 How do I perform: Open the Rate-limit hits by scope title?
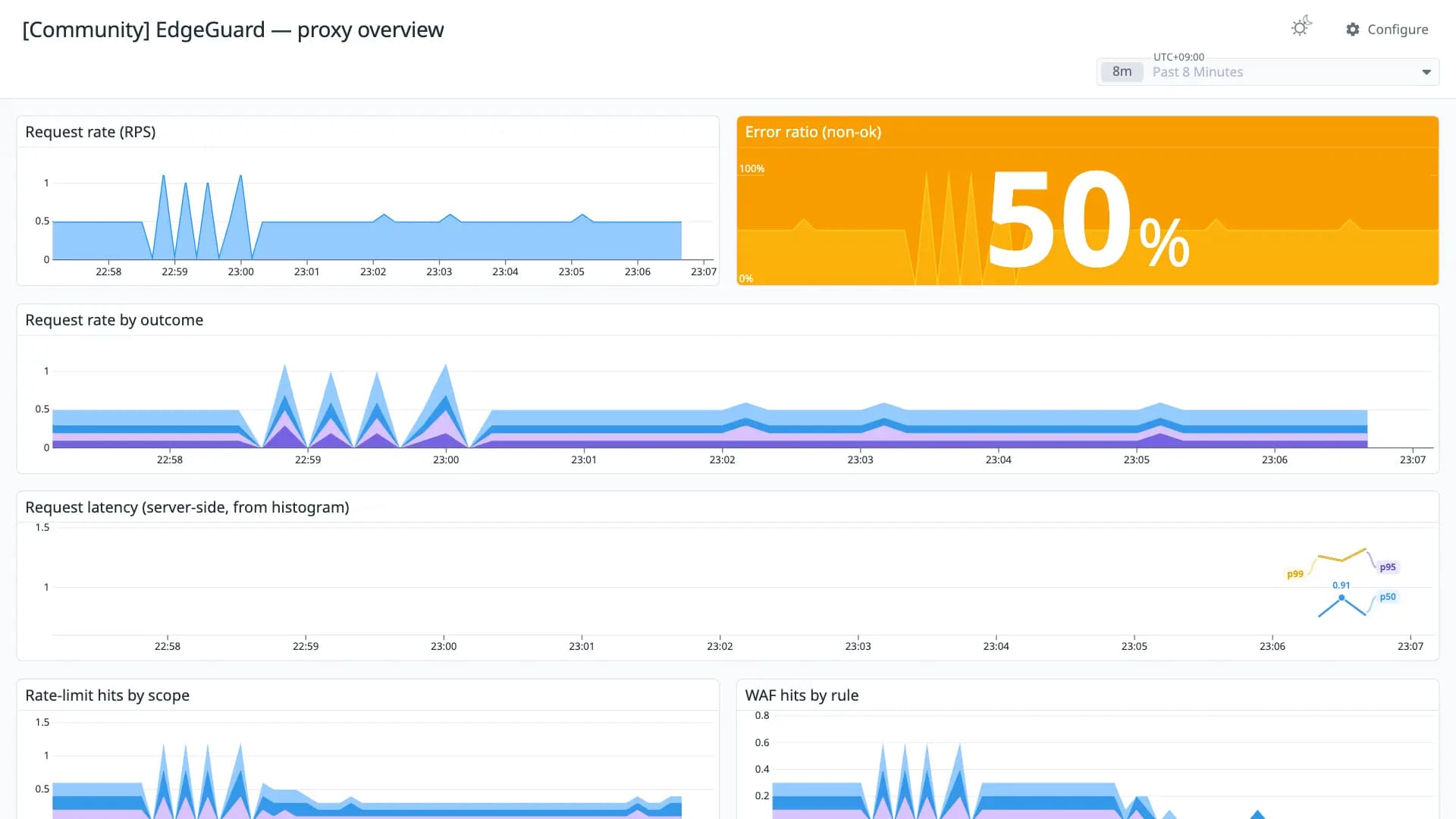(107, 695)
